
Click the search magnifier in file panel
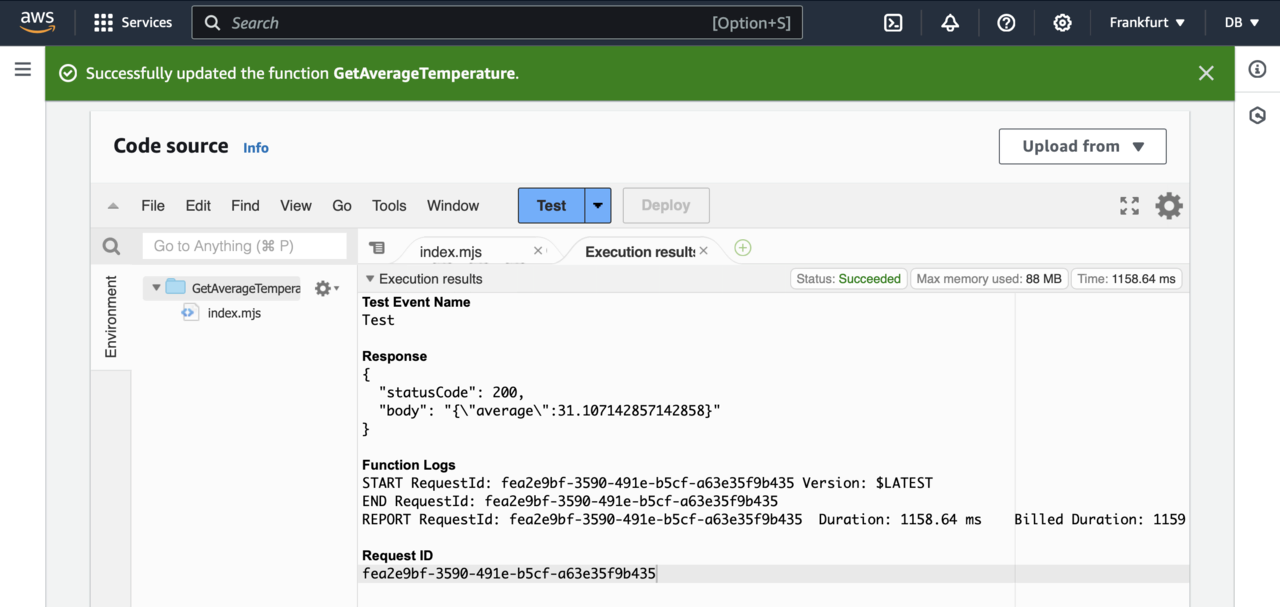click(x=111, y=246)
